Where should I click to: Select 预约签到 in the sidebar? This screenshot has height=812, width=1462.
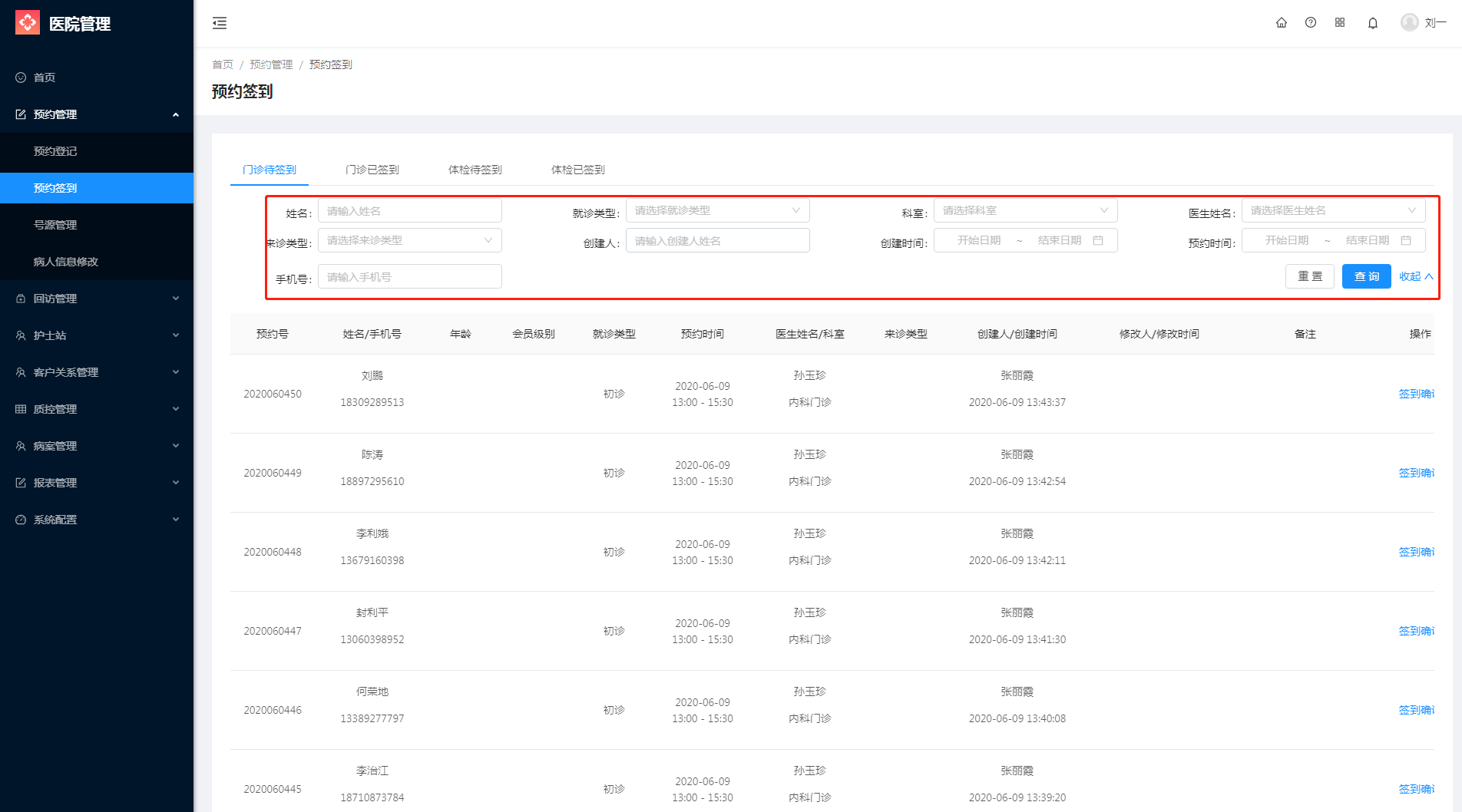point(97,188)
